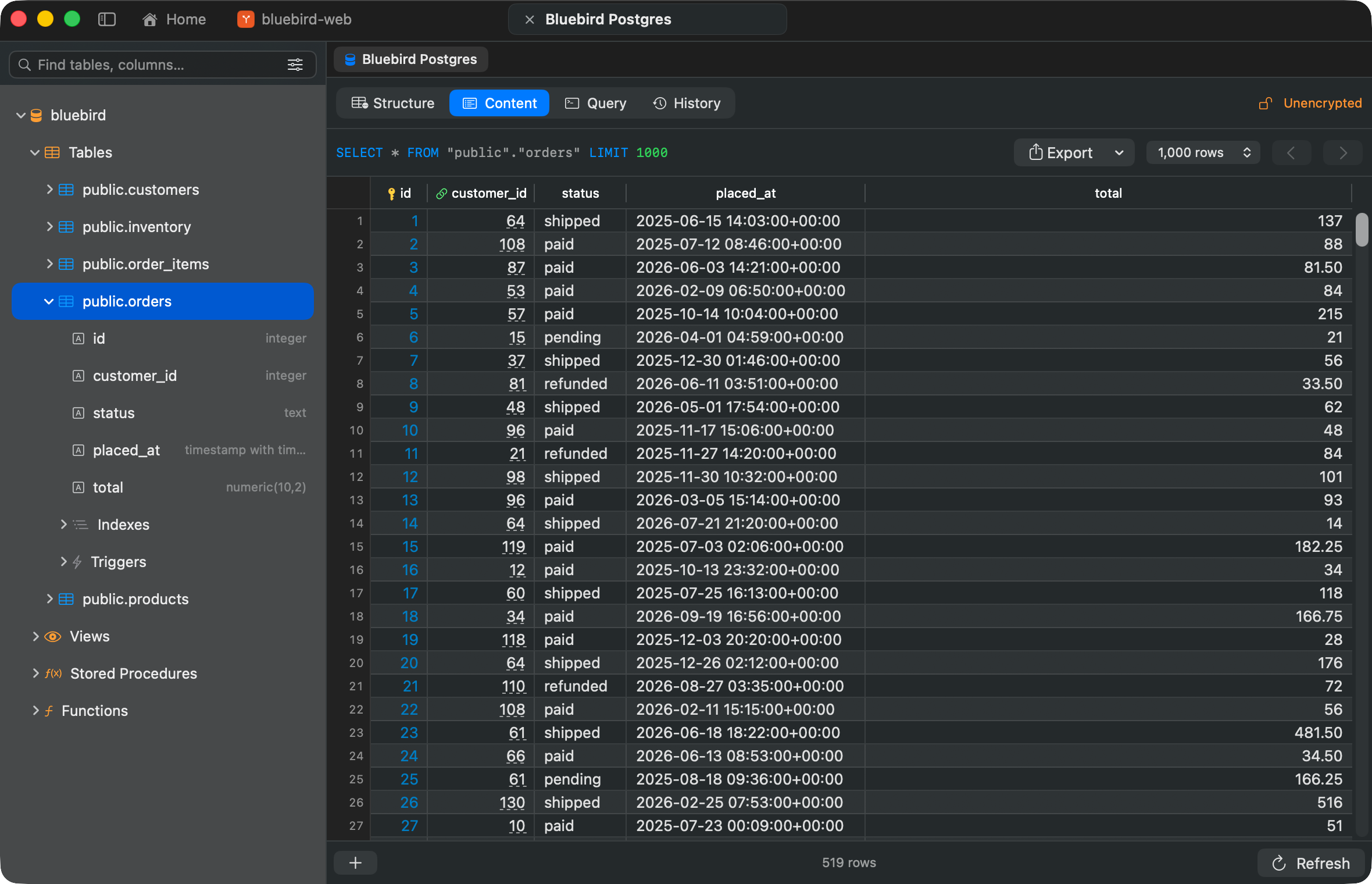This screenshot has height=884, width=1372.
Task: Expand the public.inventory table
Action: click(49, 227)
